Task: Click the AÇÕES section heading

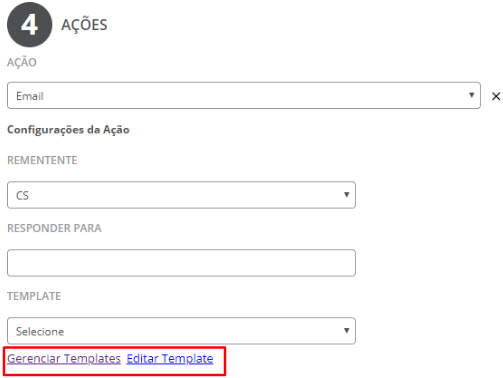Action: click(x=84, y=25)
